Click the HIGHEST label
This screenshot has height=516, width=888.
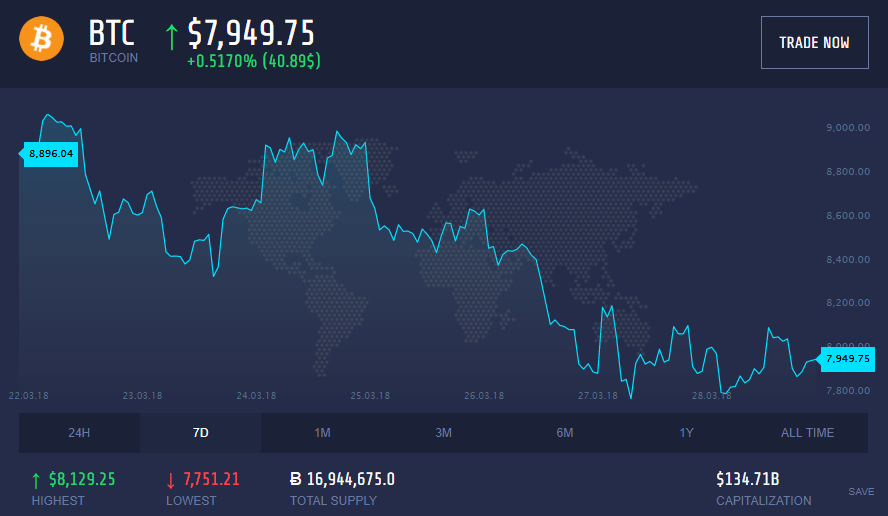pyautogui.click(x=58, y=501)
